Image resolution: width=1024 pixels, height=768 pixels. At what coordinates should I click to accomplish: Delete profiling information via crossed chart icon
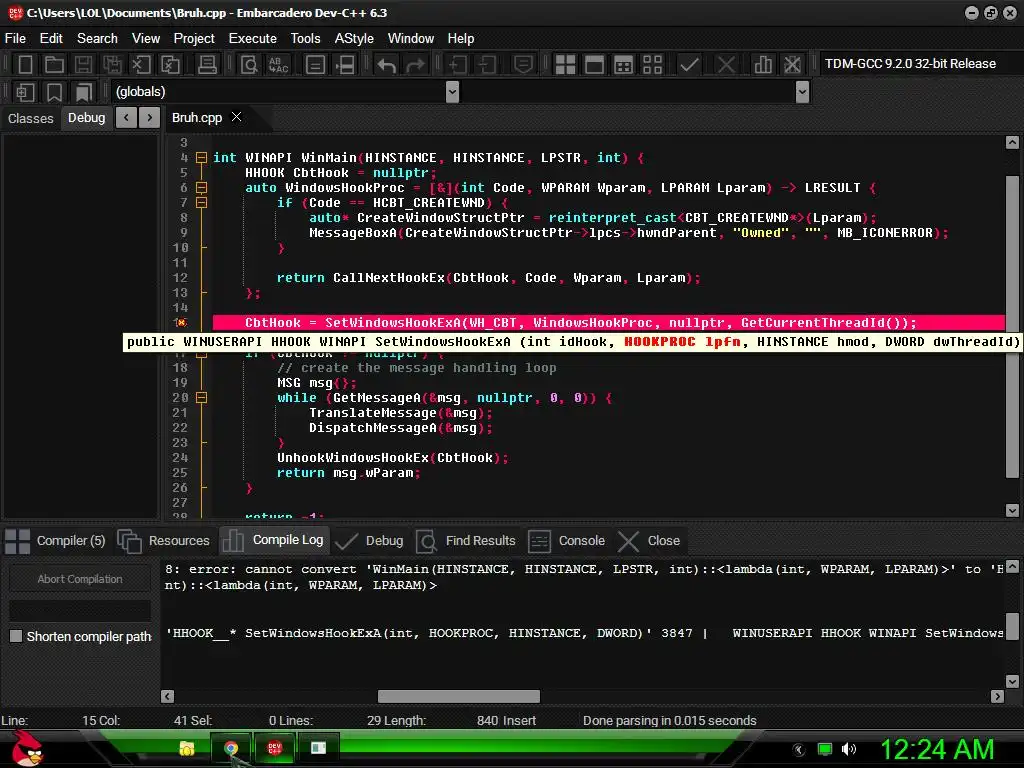[792, 64]
